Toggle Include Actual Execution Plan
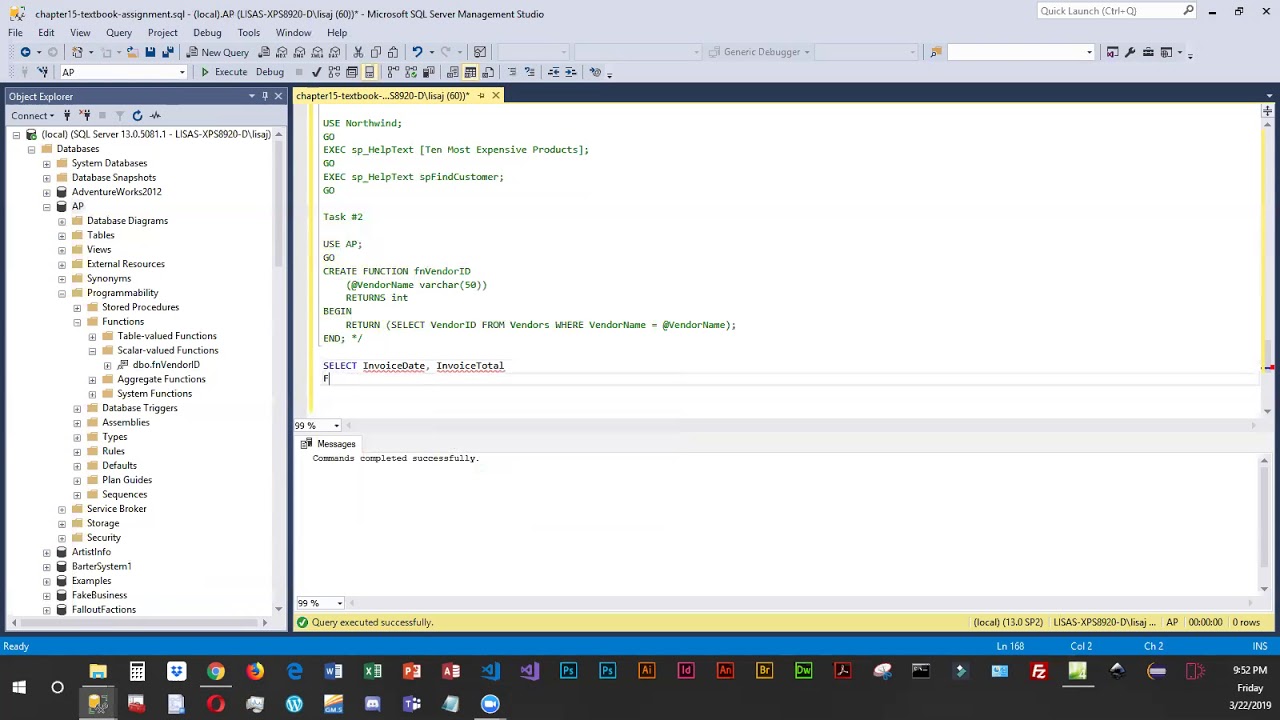Screen dimensions: 1280x720 (x=393, y=72)
